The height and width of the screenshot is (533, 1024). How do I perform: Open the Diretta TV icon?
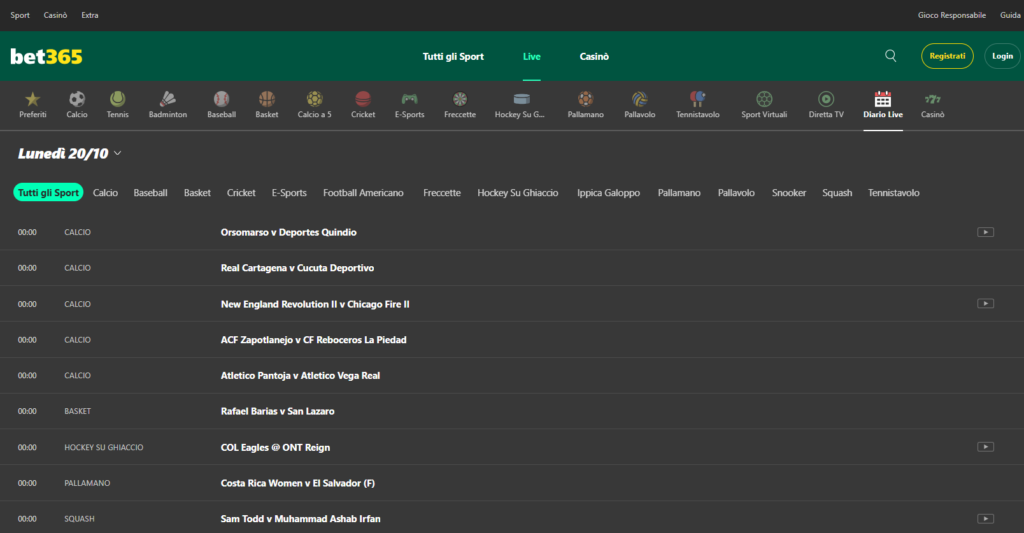825,99
